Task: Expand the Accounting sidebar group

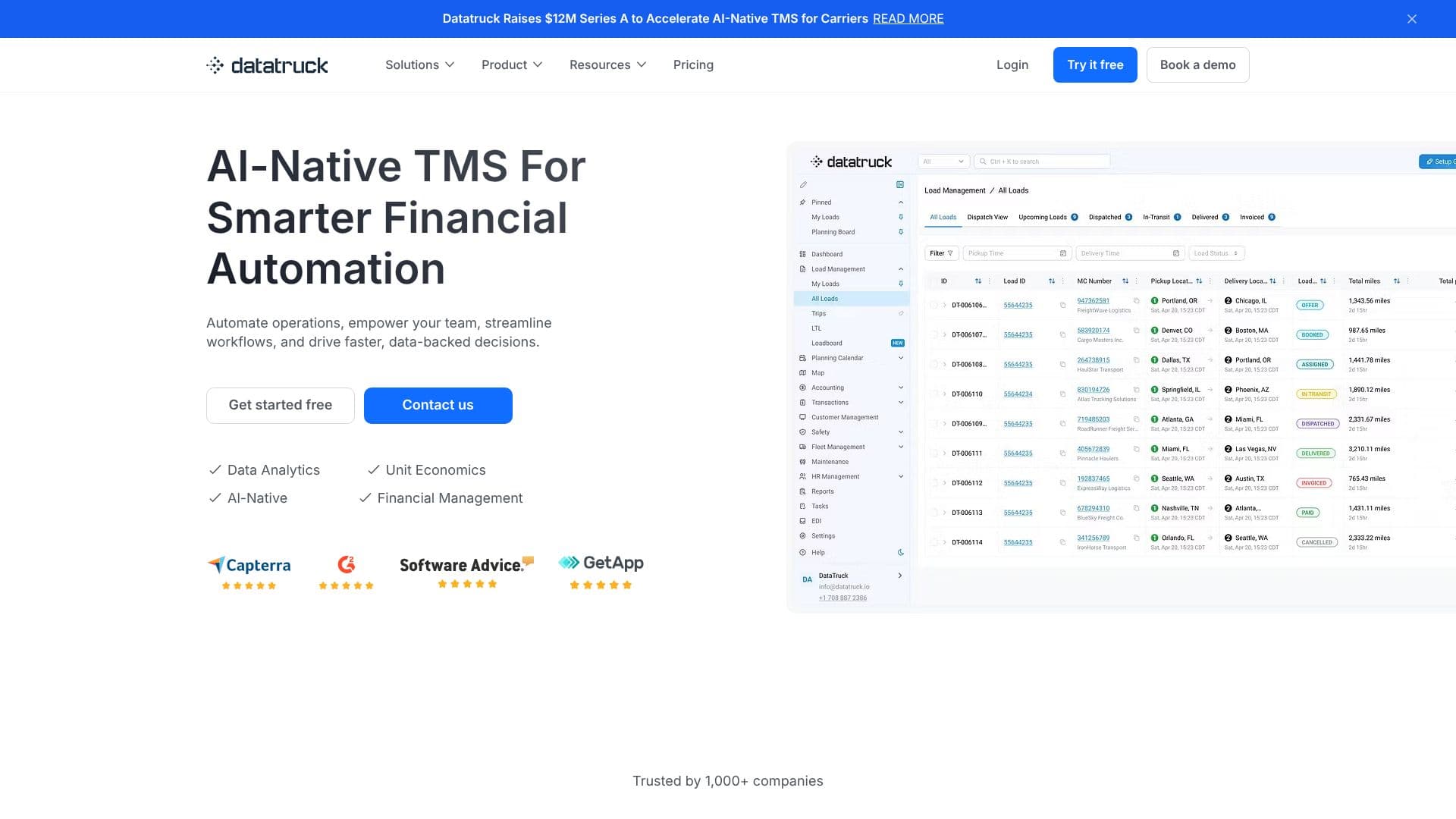Action: coord(901,388)
